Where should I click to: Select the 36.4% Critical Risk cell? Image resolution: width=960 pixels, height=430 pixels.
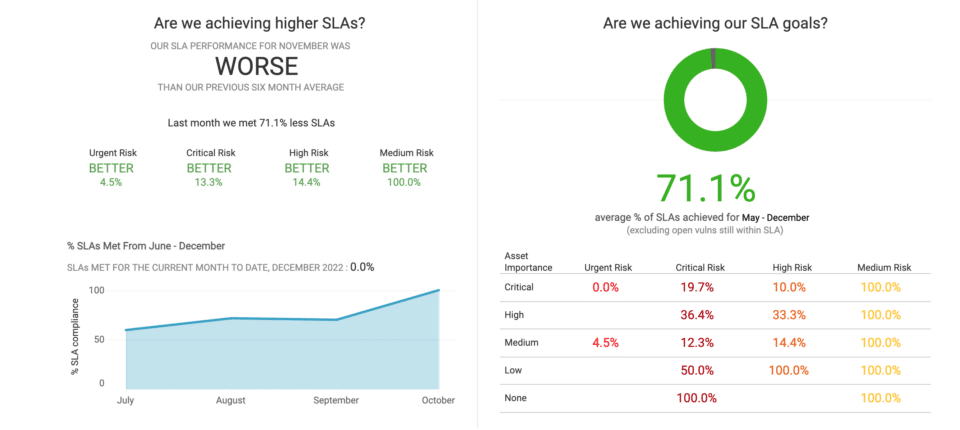[x=698, y=315]
